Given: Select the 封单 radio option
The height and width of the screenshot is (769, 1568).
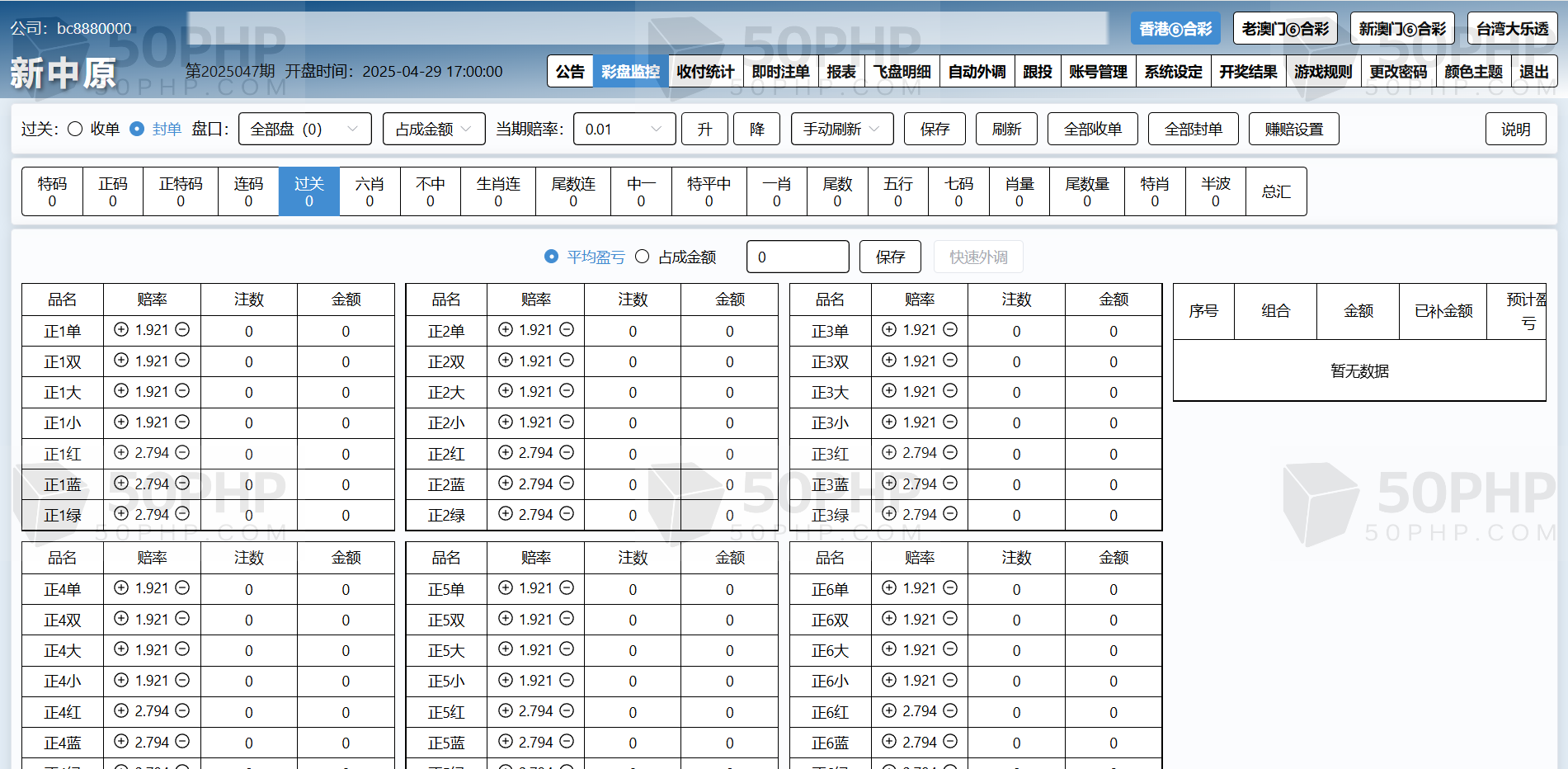Looking at the screenshot, I should click(x=138, y=129).
